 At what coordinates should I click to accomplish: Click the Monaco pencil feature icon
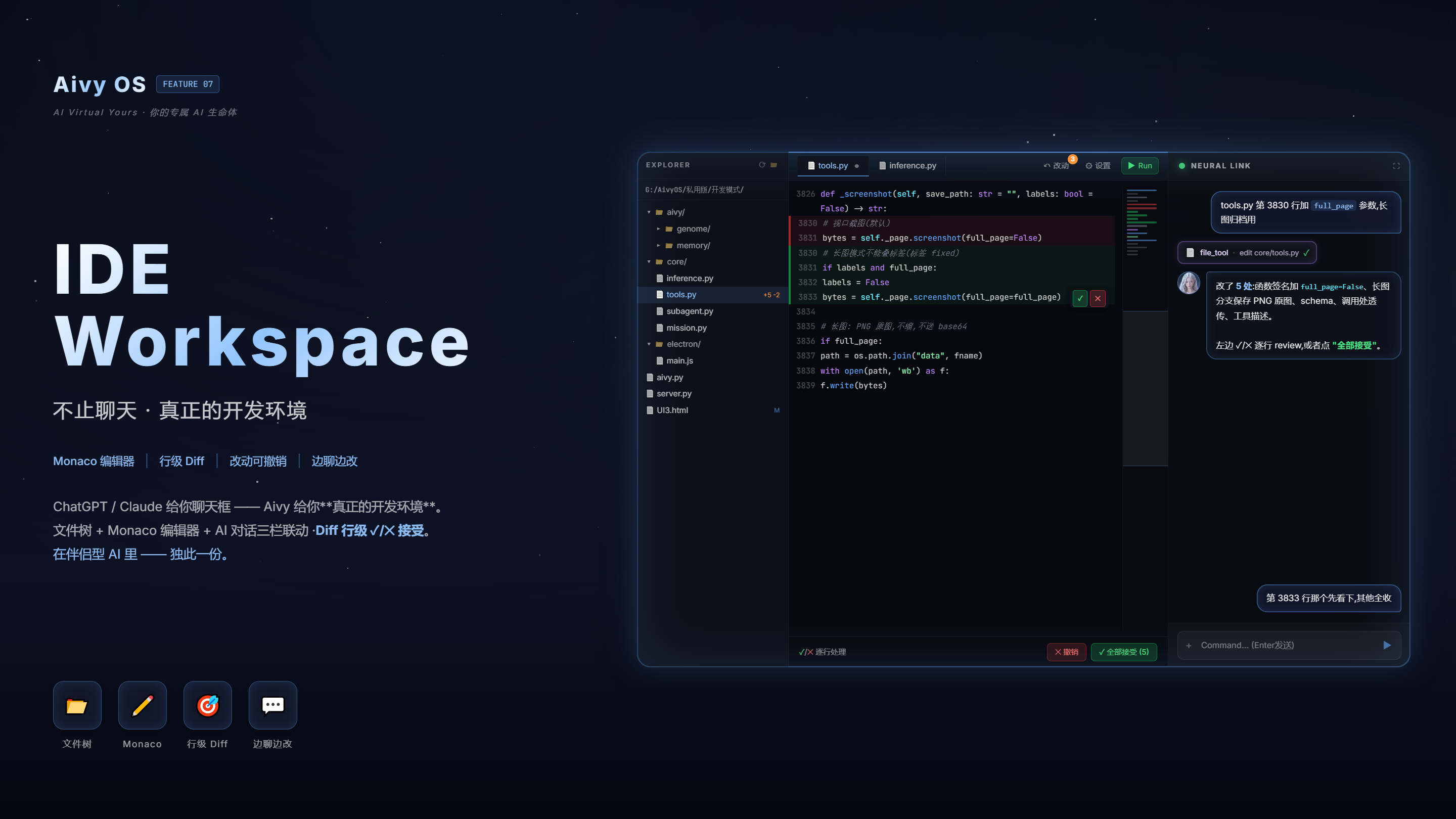coord(143,705)
